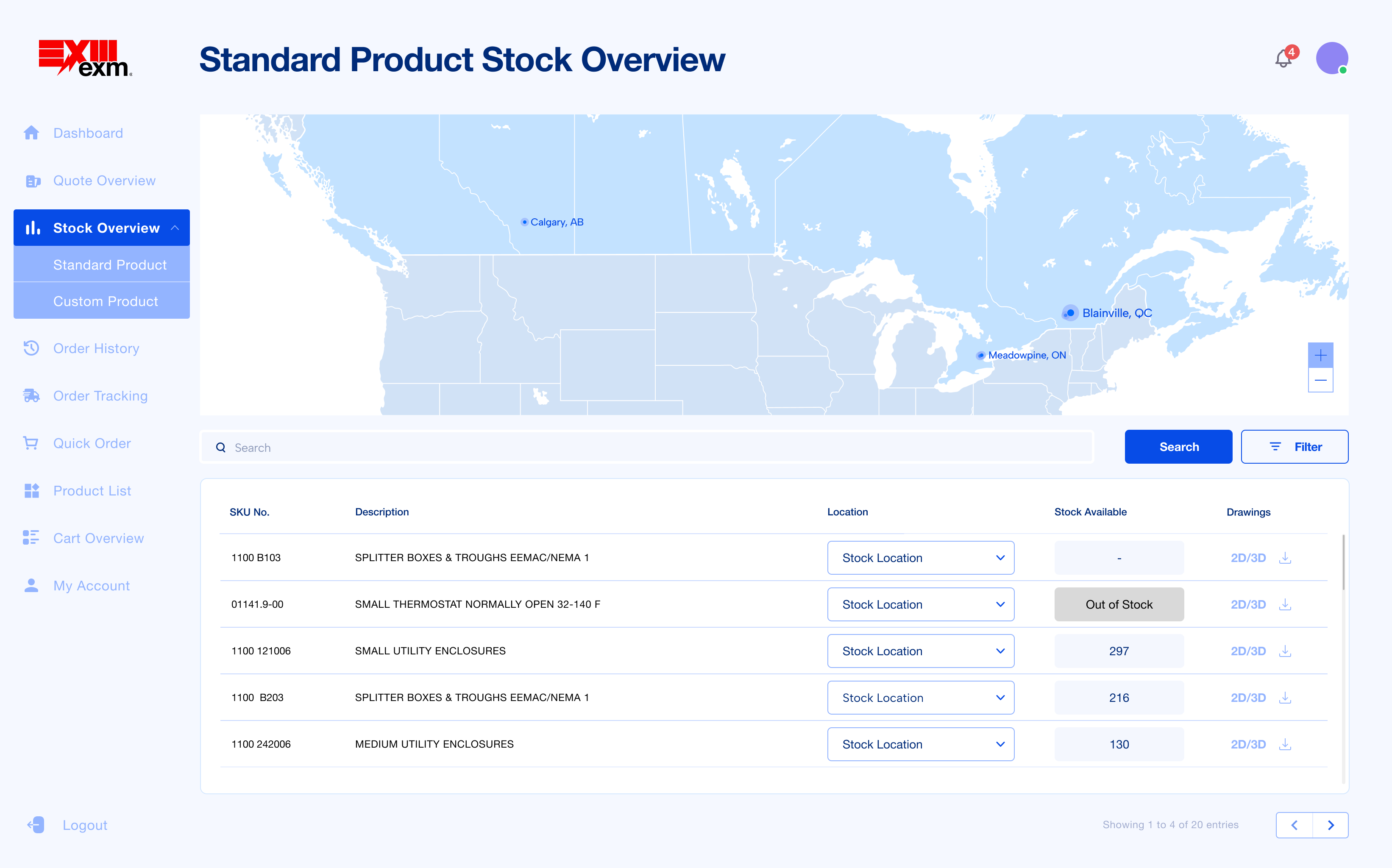Download drawing for SMALL UTILITY ENCLOSURES row
Screen dimensions: 1392x868
coord(1285,651)
